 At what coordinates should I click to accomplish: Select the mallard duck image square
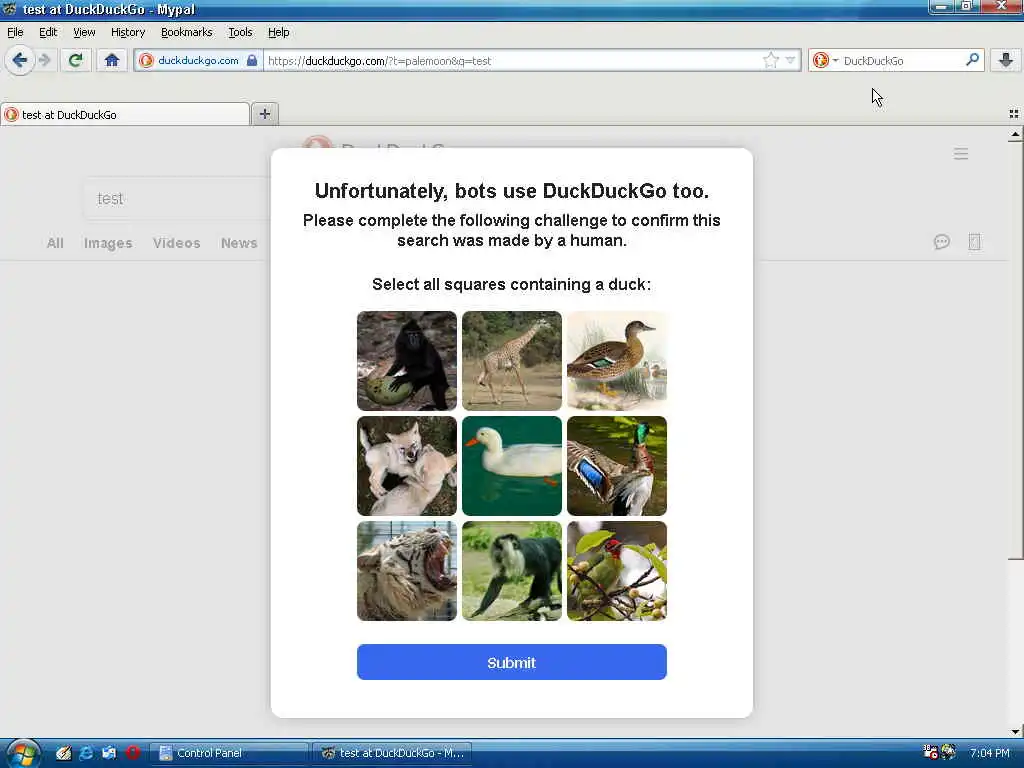click(x=617, y=466)
